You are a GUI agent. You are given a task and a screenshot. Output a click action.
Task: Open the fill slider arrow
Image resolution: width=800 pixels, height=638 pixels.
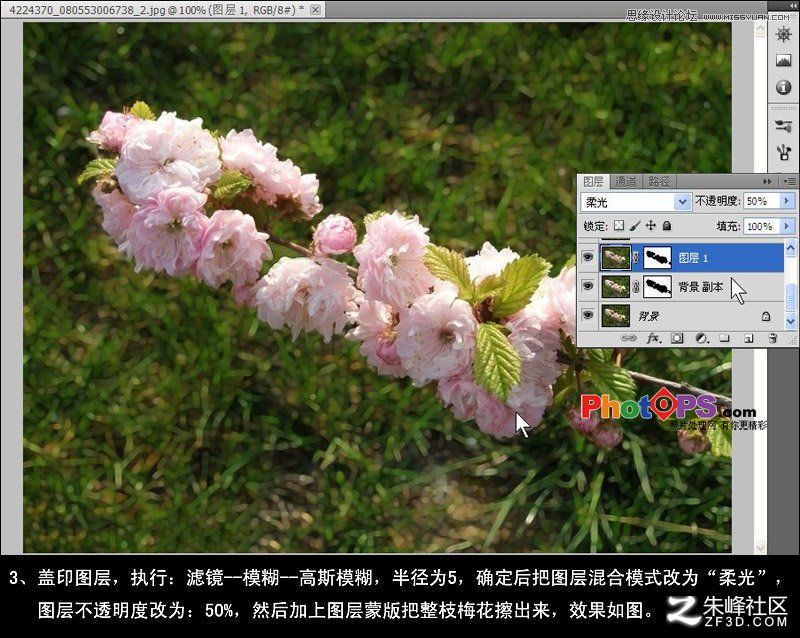pos(787,226)
